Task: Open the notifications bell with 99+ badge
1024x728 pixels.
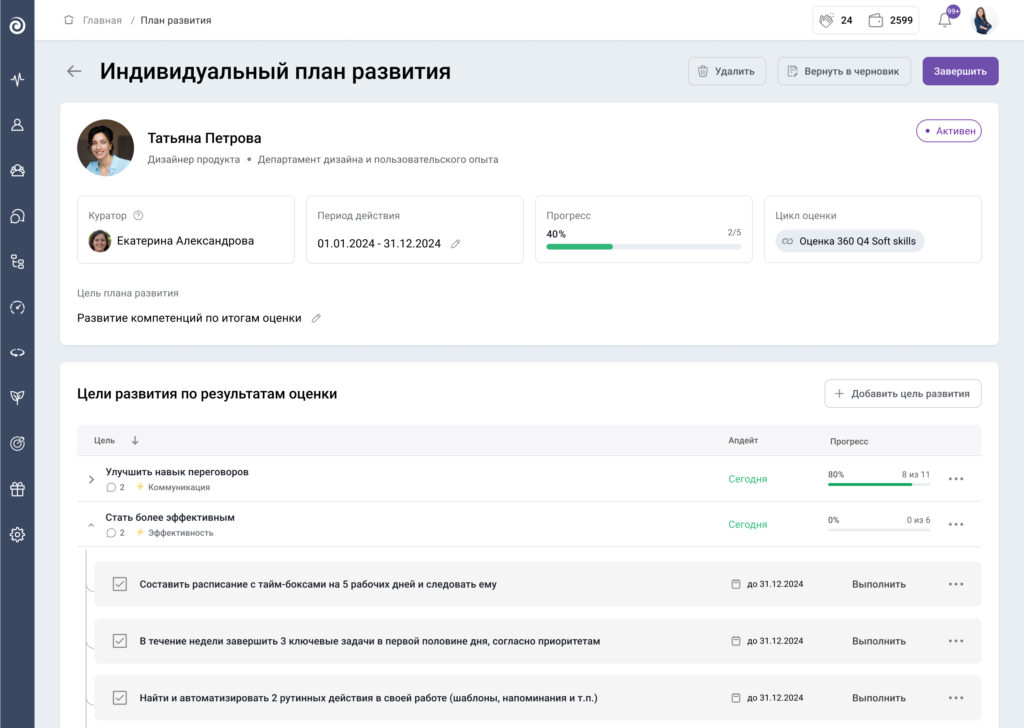Action: click(x=943, y=19)
